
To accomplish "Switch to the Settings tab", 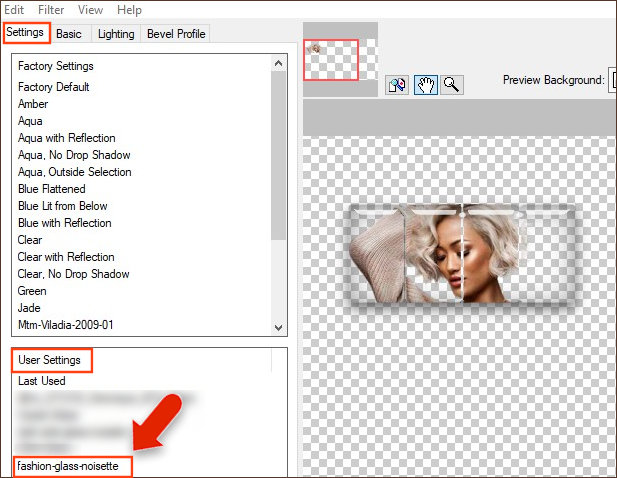I will tap(25, 32).
